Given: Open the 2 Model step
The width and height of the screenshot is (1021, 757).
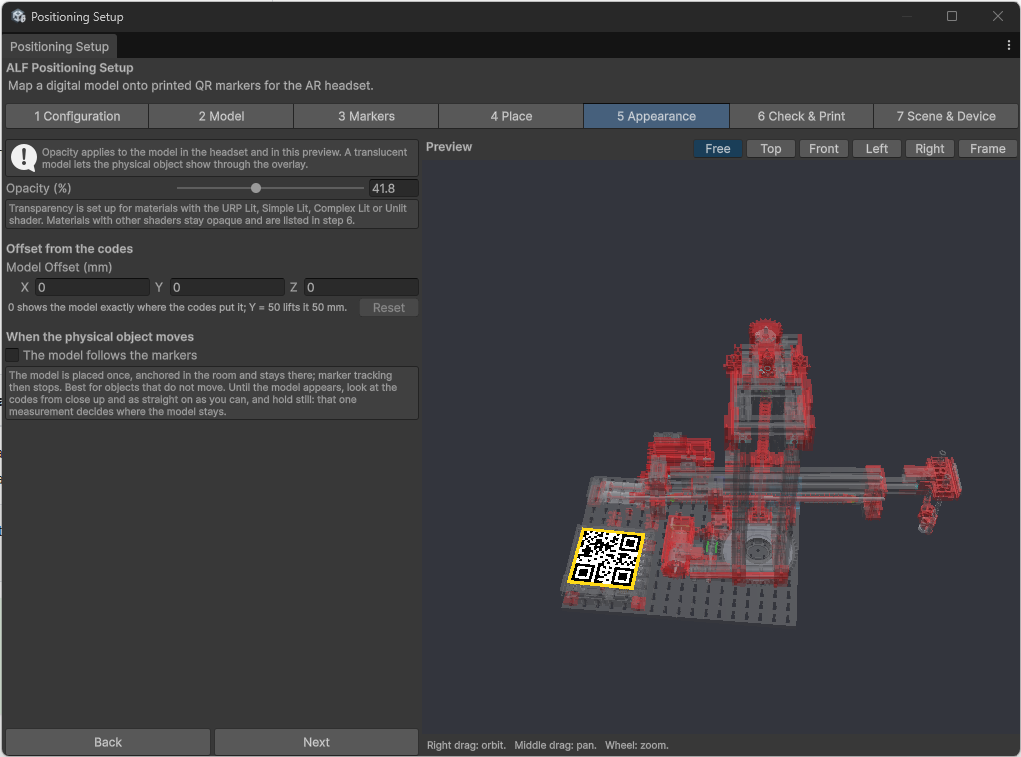Looking at the screenshot, I should pos(221,116).
